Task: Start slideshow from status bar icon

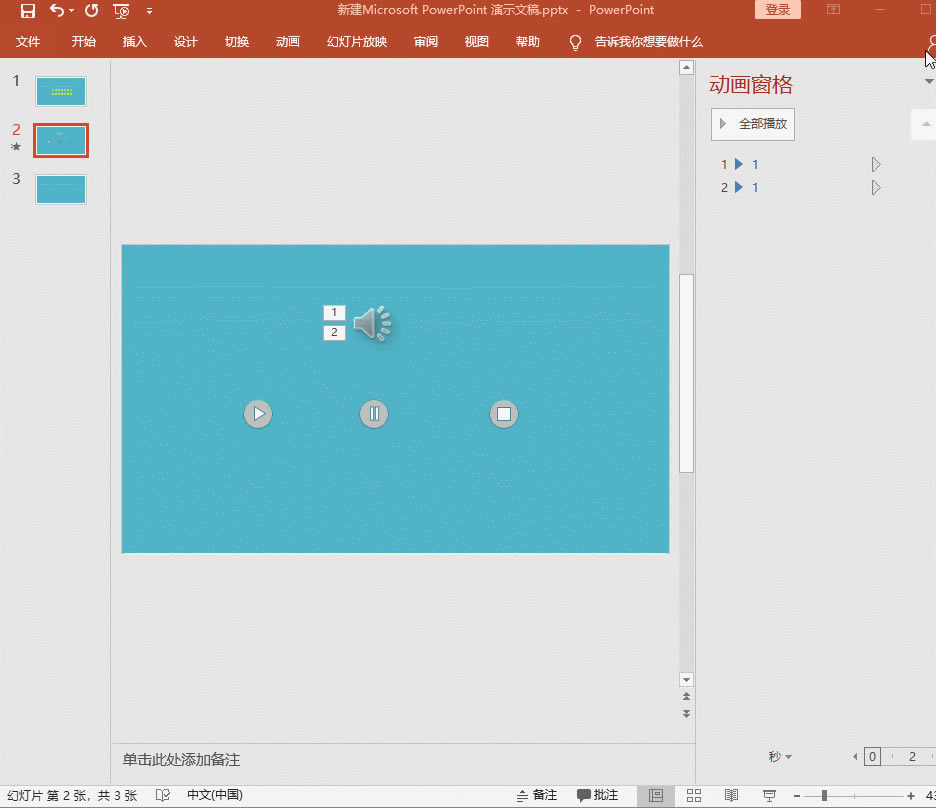Action: 769,795
